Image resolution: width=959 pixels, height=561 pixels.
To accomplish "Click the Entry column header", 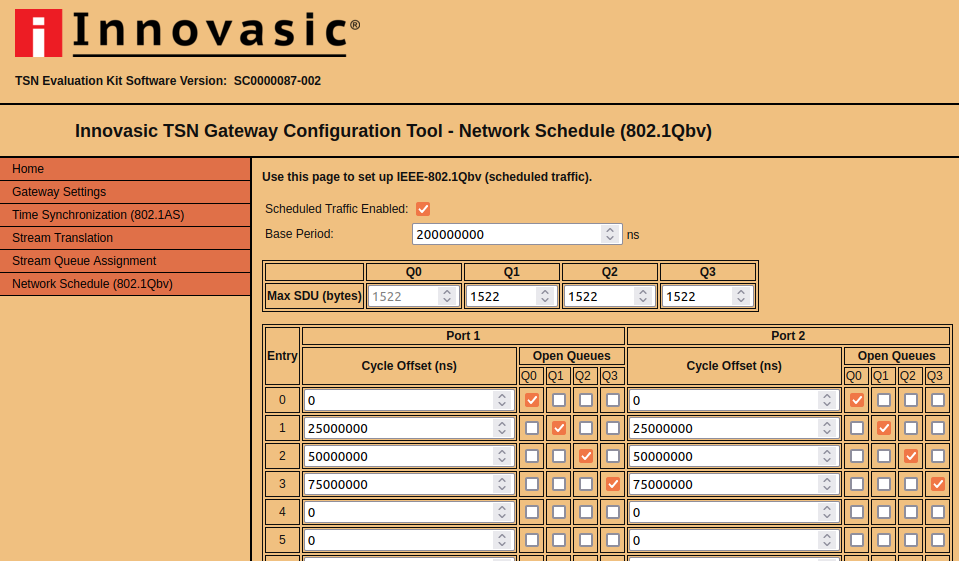I will click(282, 356).
